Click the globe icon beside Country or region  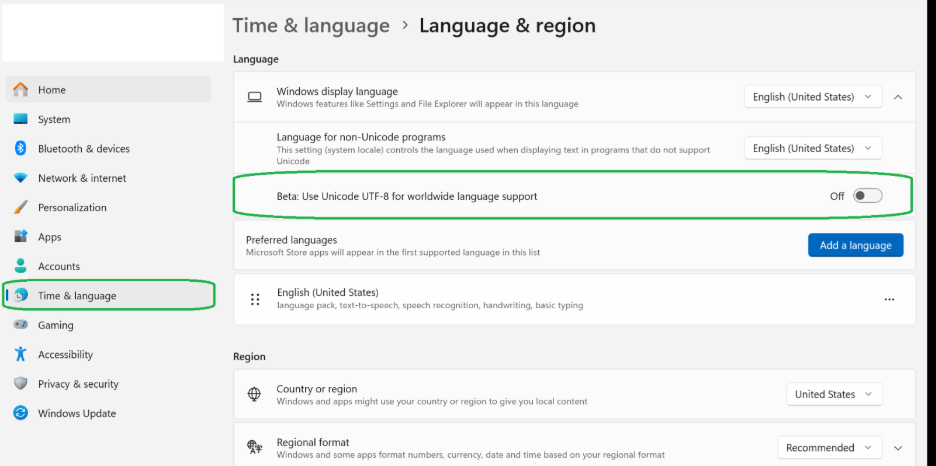point(255,394)
